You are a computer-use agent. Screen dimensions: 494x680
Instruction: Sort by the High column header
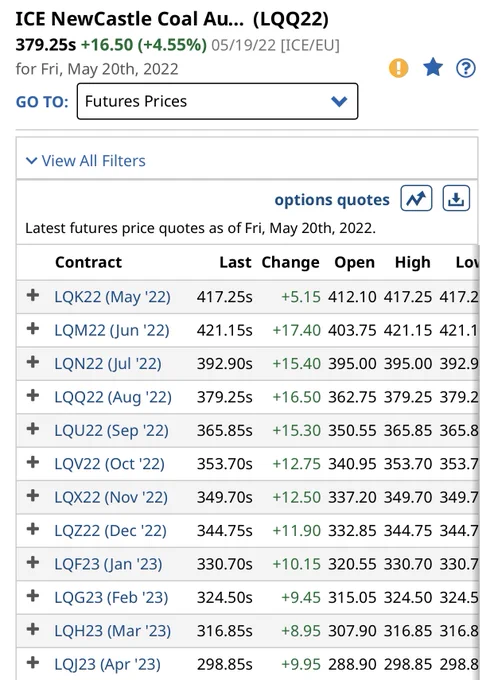(412, 262)
